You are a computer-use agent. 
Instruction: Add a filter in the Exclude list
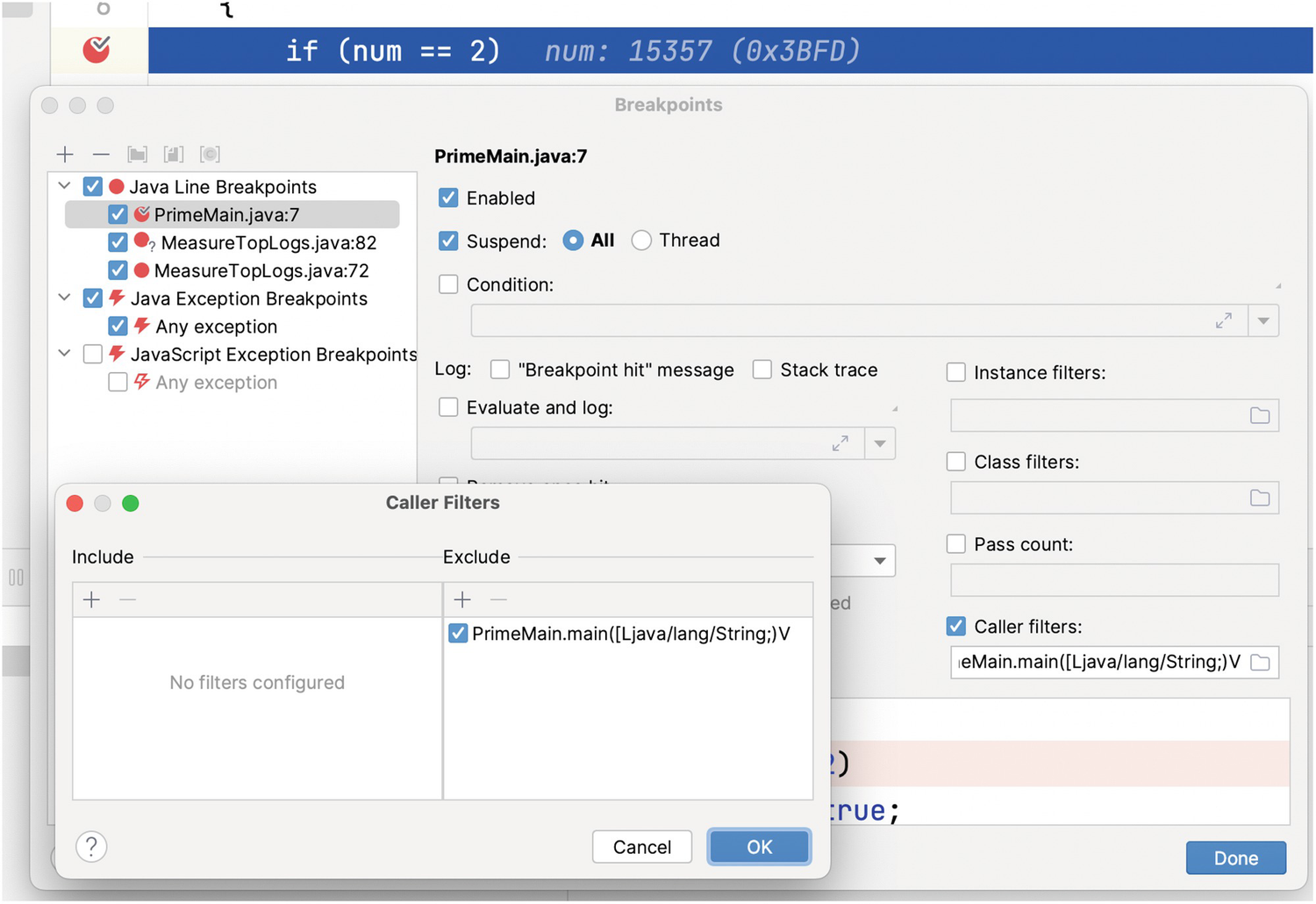pyautogui.click(x=462, y=600)
